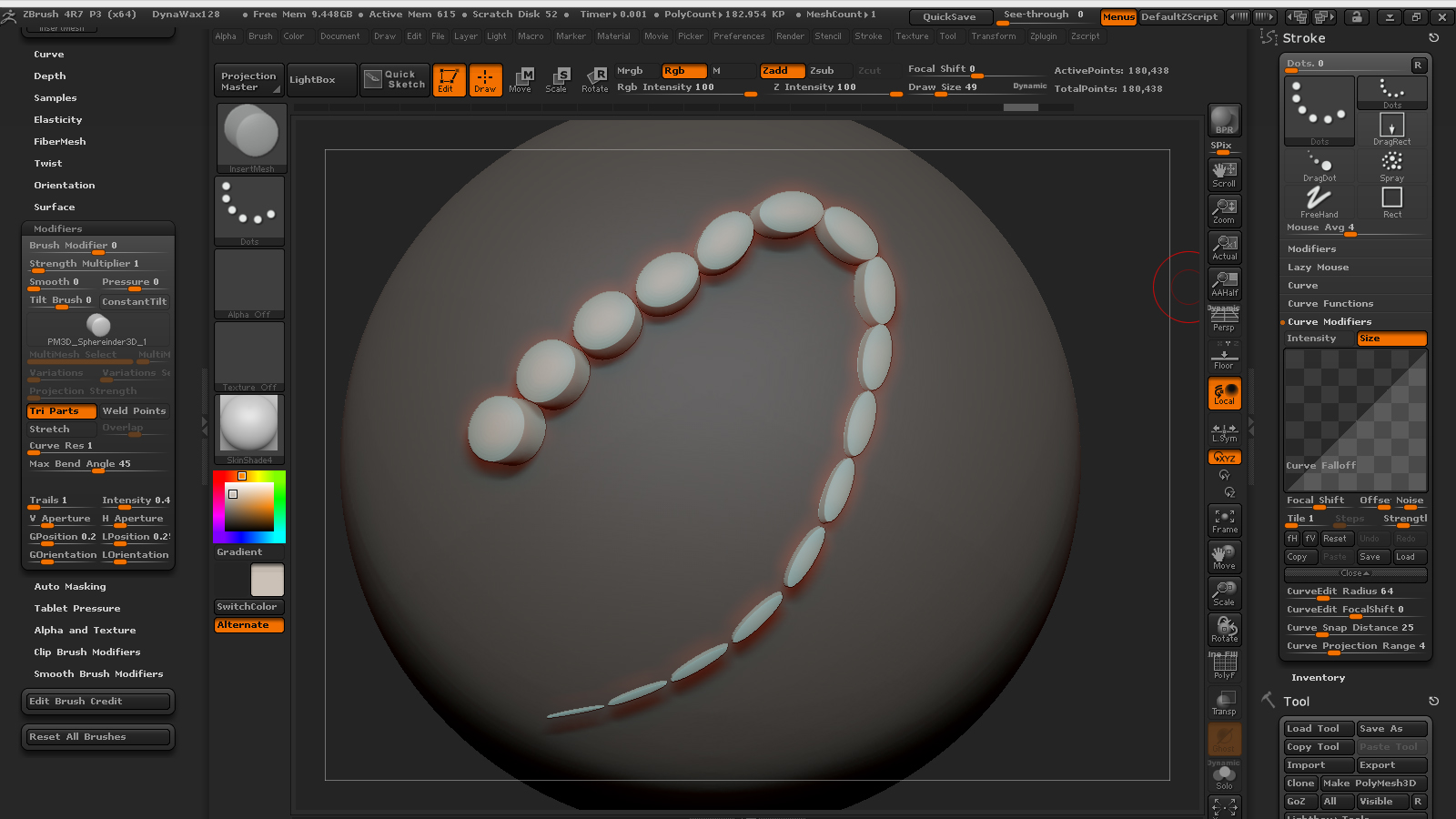Image resolution: width=1456 pixels, height=819 pixels.
Task: Click the canvas Zoom icon
Action: point(1224,211)
